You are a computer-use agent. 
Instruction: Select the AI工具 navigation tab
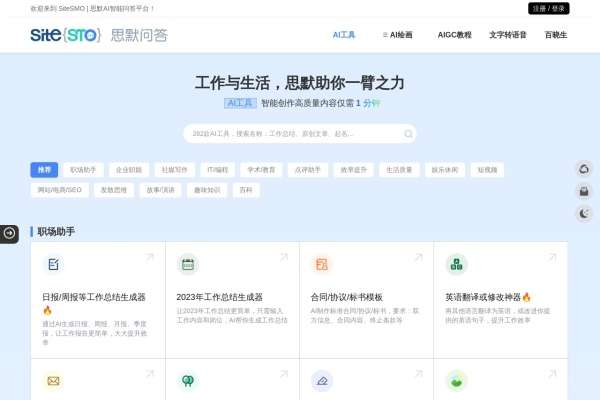tap(344, 34)
